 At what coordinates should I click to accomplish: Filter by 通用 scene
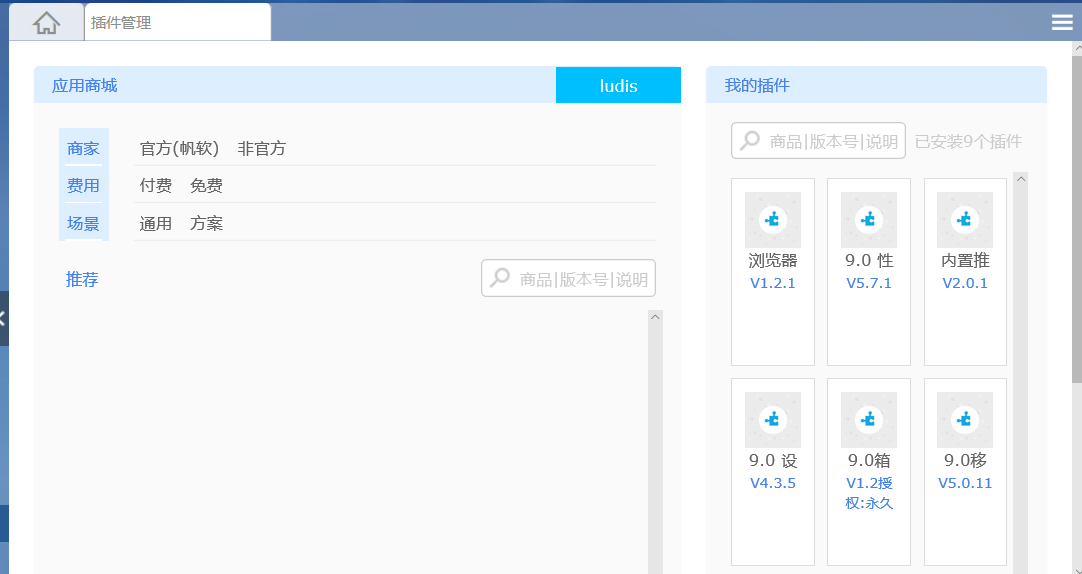tap(155, 224)
